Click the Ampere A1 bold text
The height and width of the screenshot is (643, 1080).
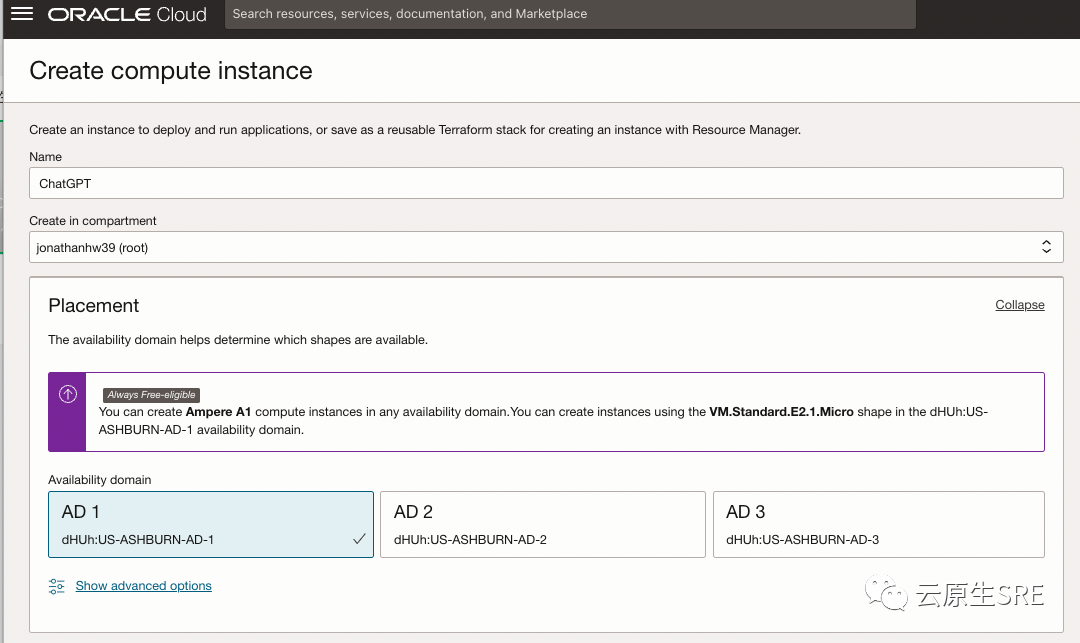point(218,412)
